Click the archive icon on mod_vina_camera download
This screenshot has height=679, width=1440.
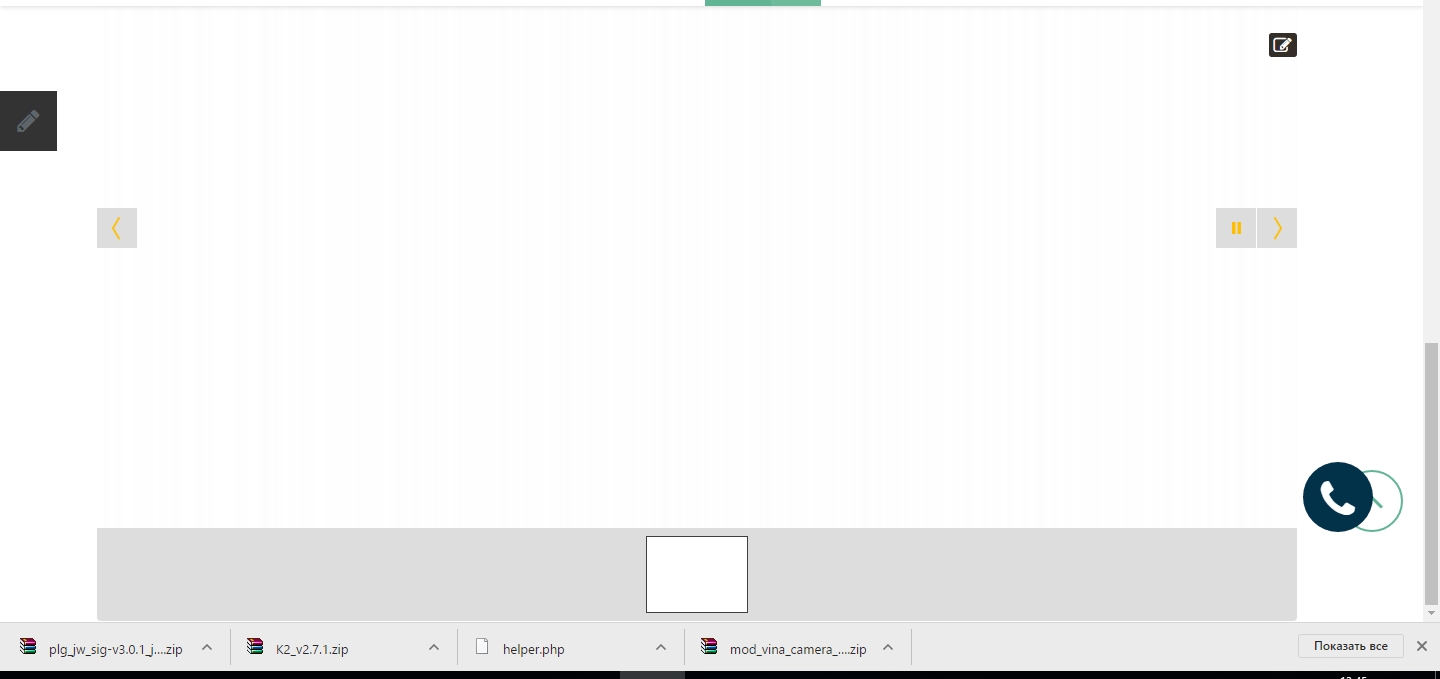(x=710, y=647)
